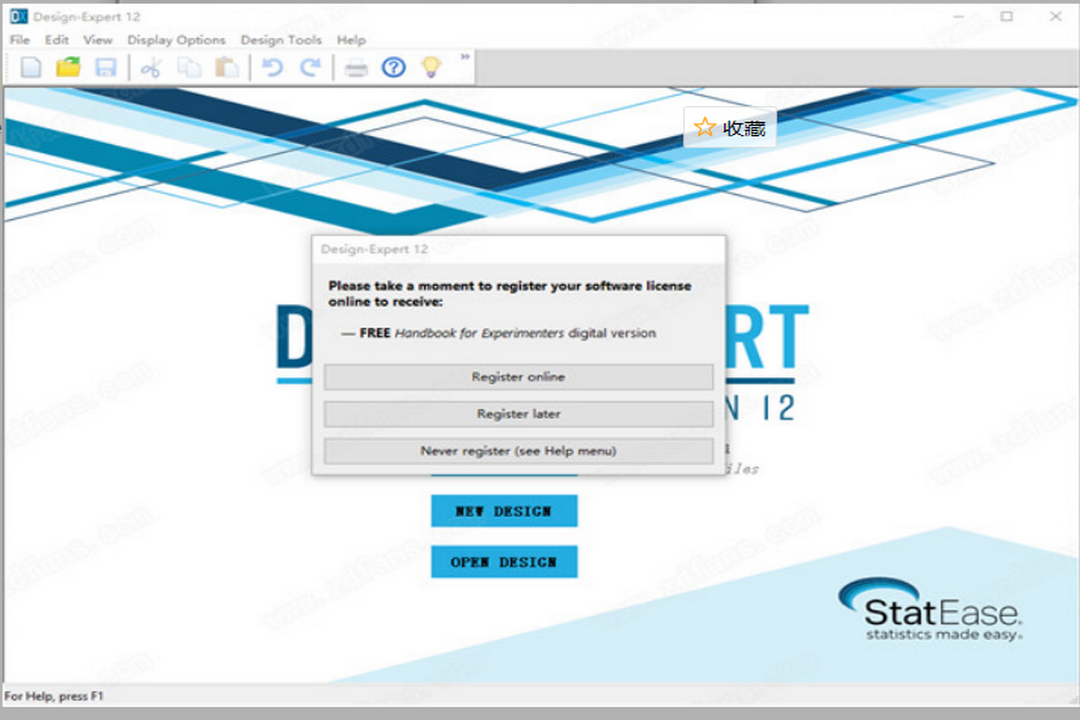
Task: Open the Help menu
Action: pyautogui.click(x=351, y=40)
